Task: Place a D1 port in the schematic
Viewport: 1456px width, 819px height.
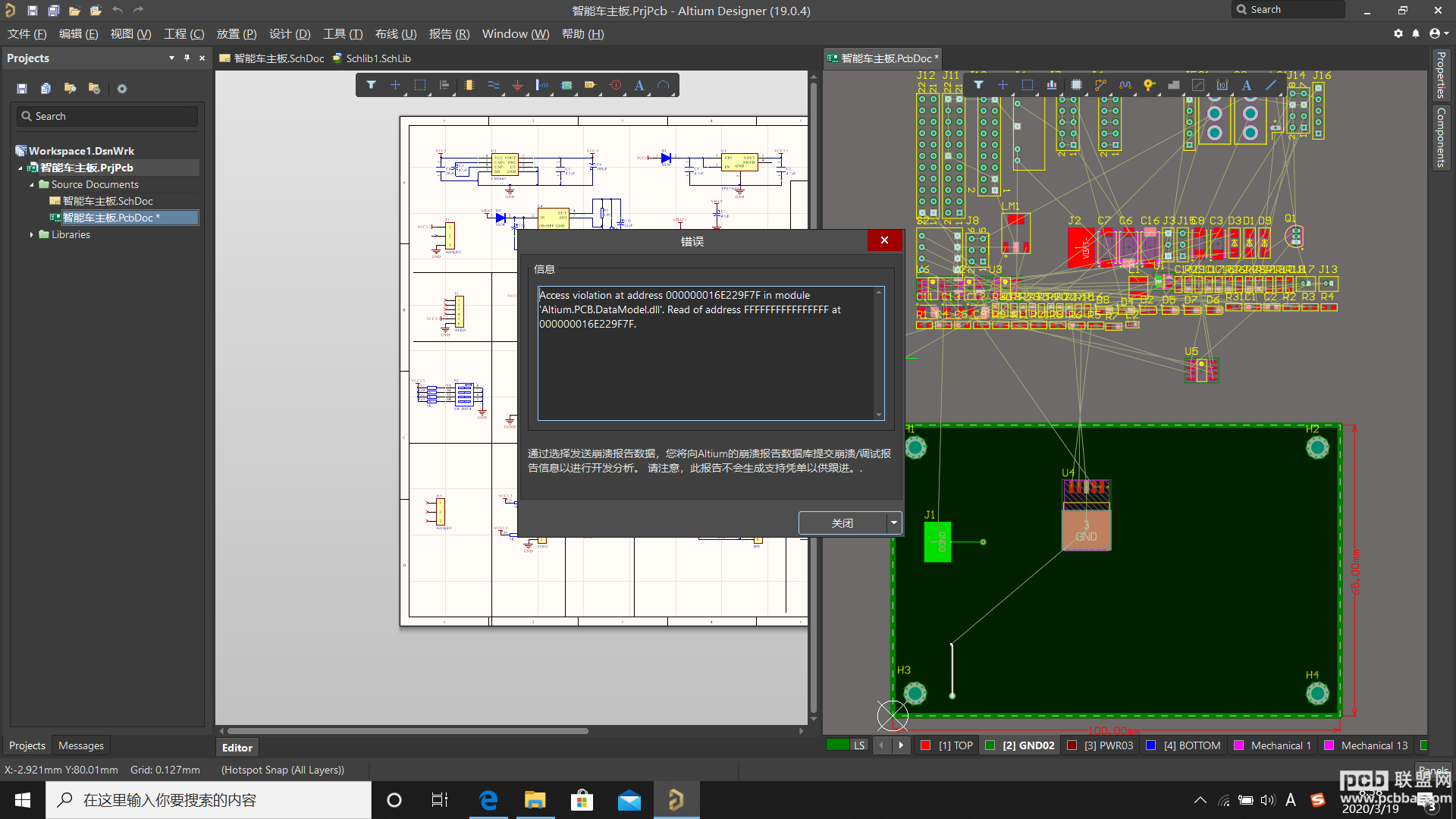Action: click(x=590, y=85)
